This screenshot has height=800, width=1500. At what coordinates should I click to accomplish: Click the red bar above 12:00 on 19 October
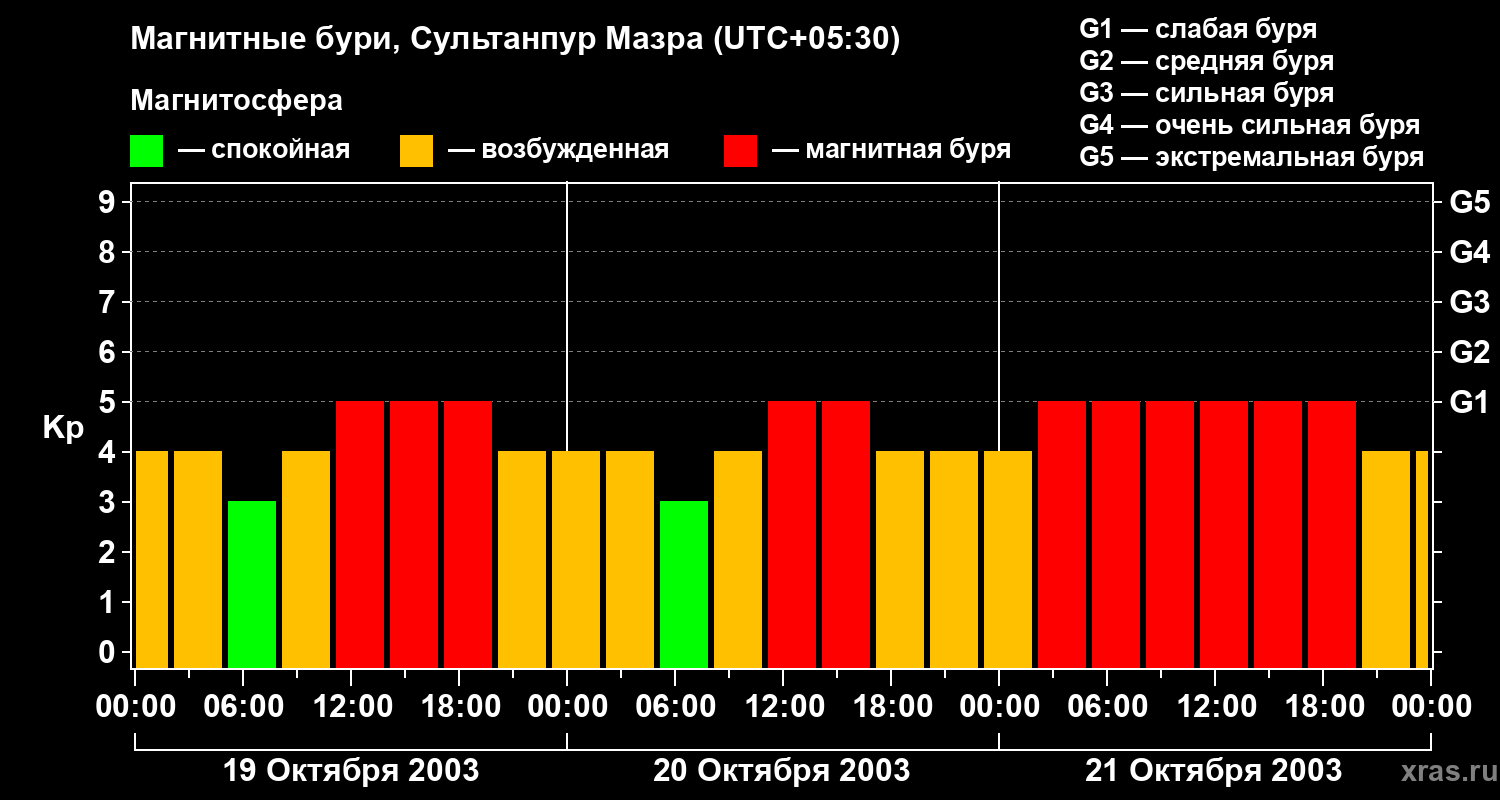coord(360,534)
